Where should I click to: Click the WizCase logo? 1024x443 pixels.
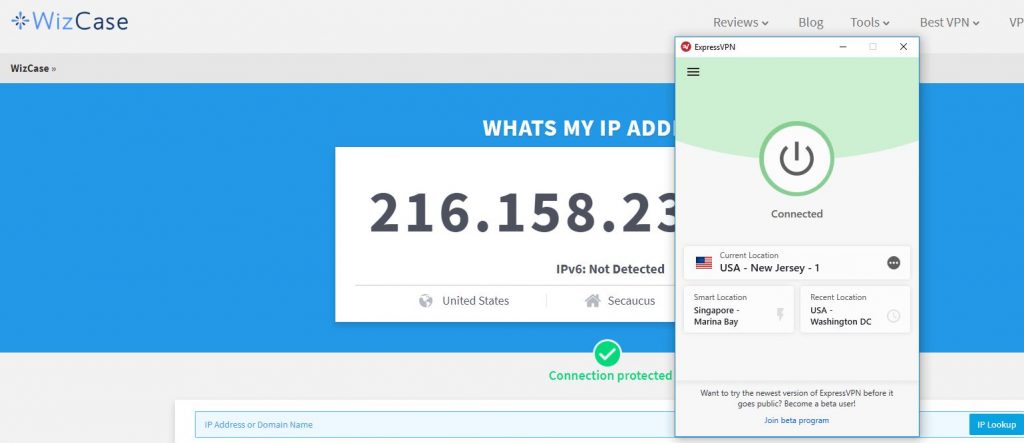pyautogui.click(x=69, y=22)
